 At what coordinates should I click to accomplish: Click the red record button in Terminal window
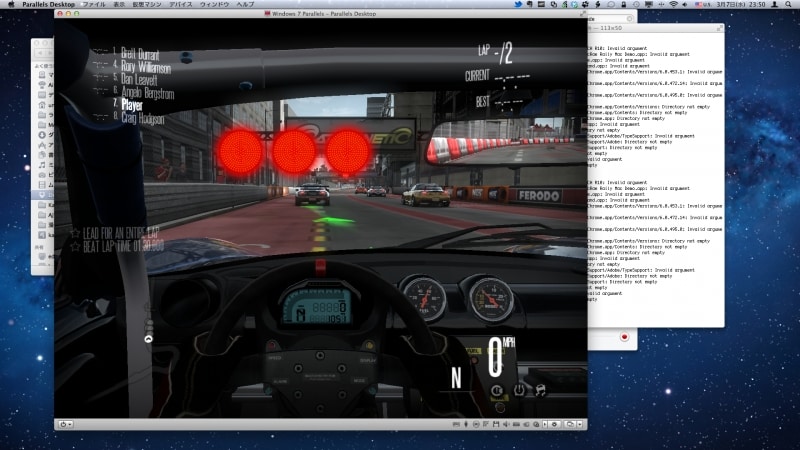coord(624,337)
